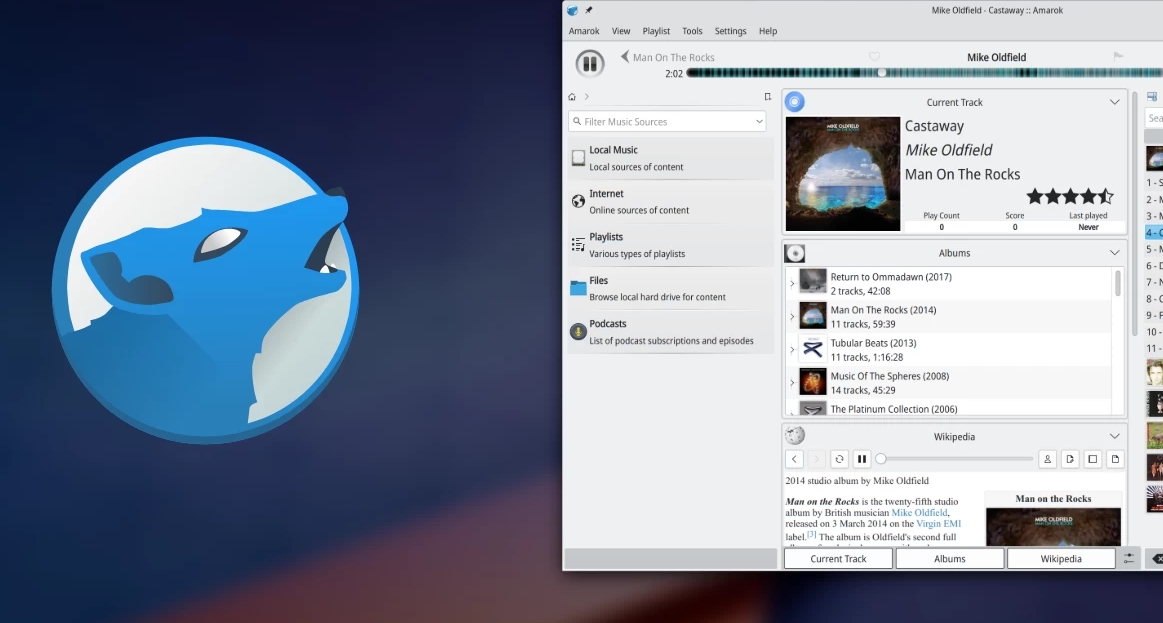Click the Man On The Rocks cover art
The image size is (1163, 623).
point(843,174)
